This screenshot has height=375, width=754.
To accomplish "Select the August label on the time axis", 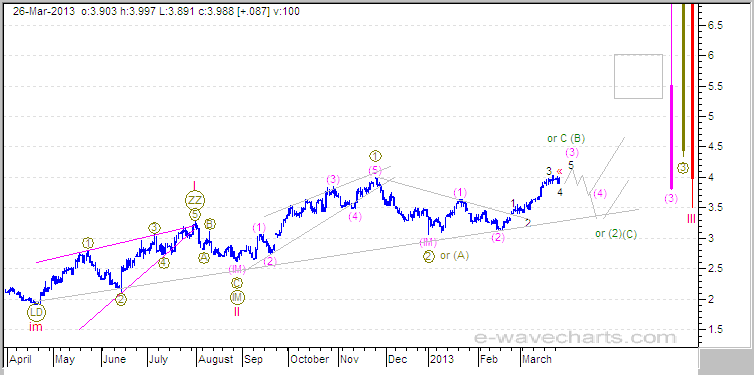I will tap(216, 359).
